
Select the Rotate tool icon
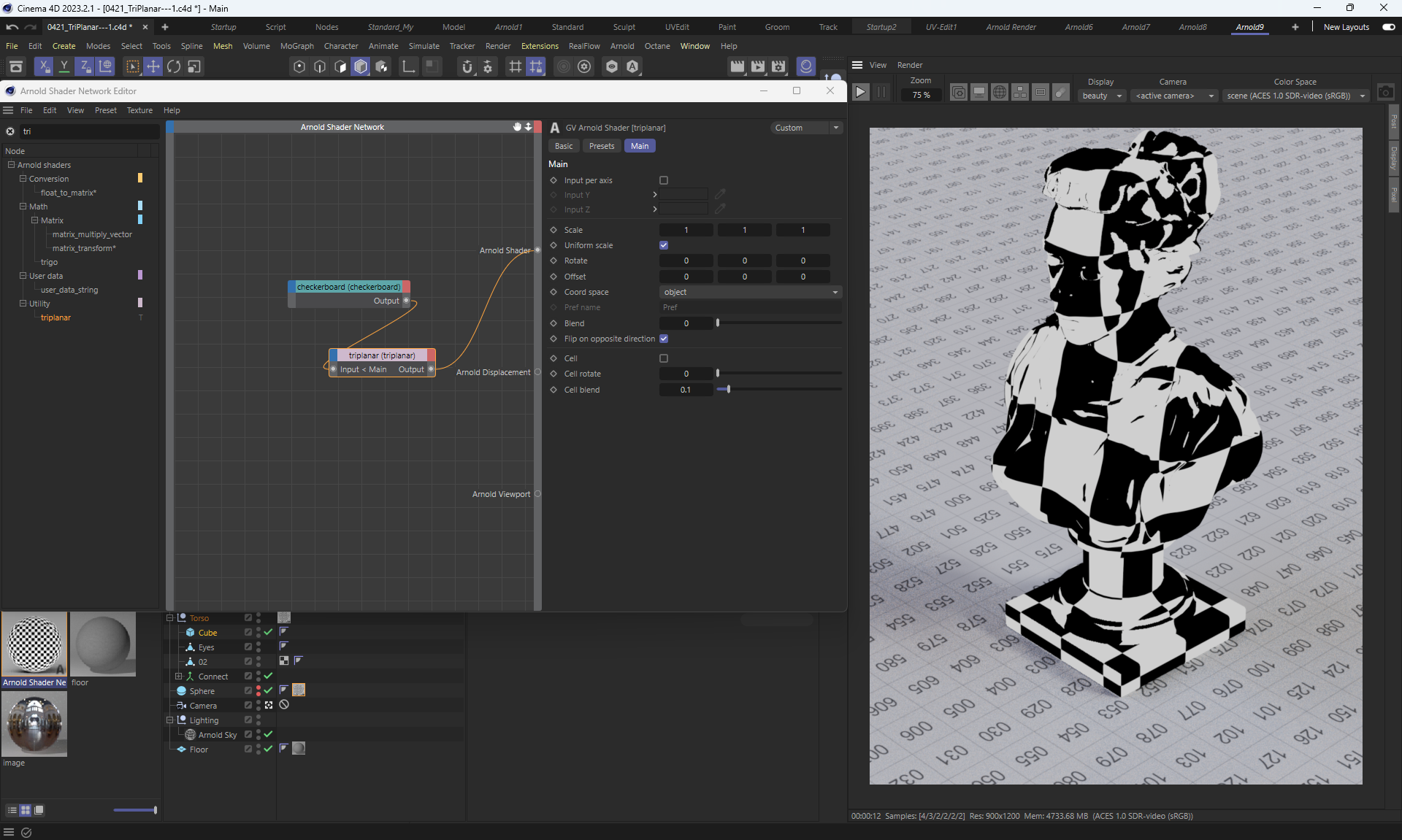[174, 66]
